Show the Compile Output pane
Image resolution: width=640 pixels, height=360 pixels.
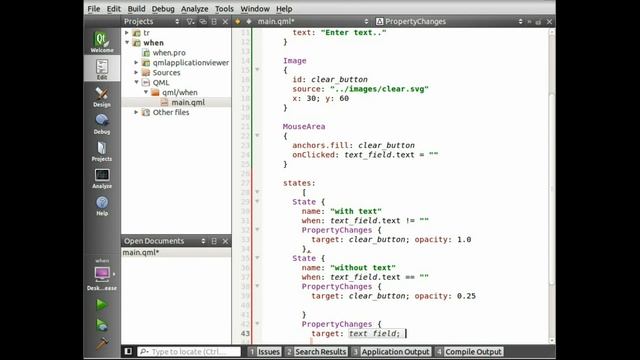[469, 351]
